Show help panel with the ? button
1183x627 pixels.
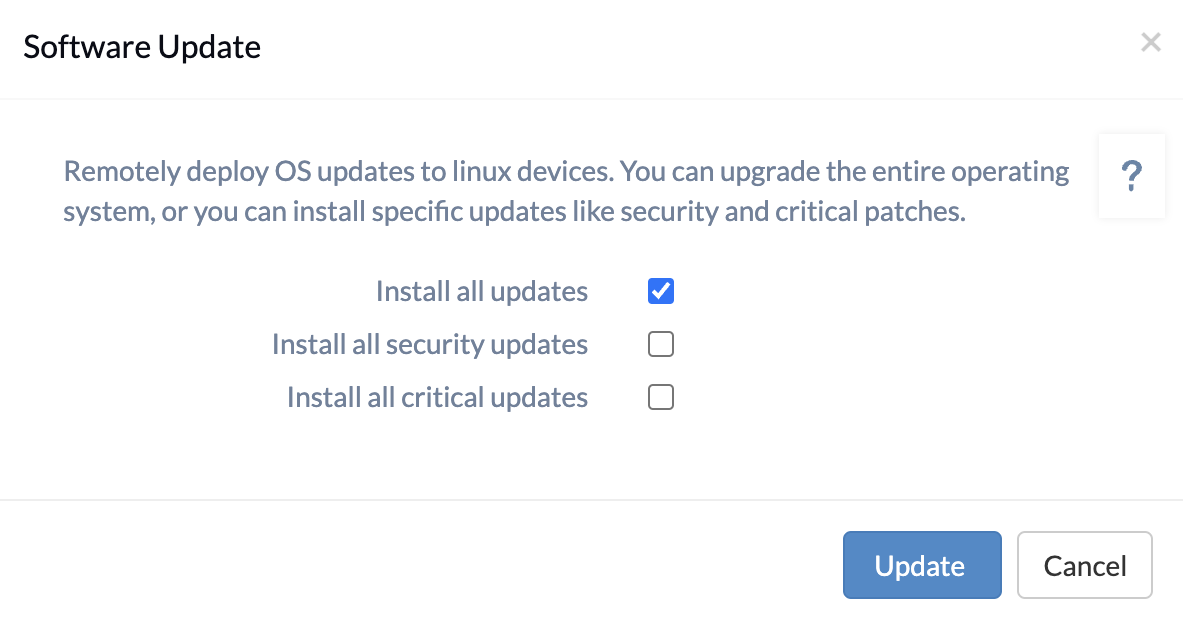pos(1132,176)
